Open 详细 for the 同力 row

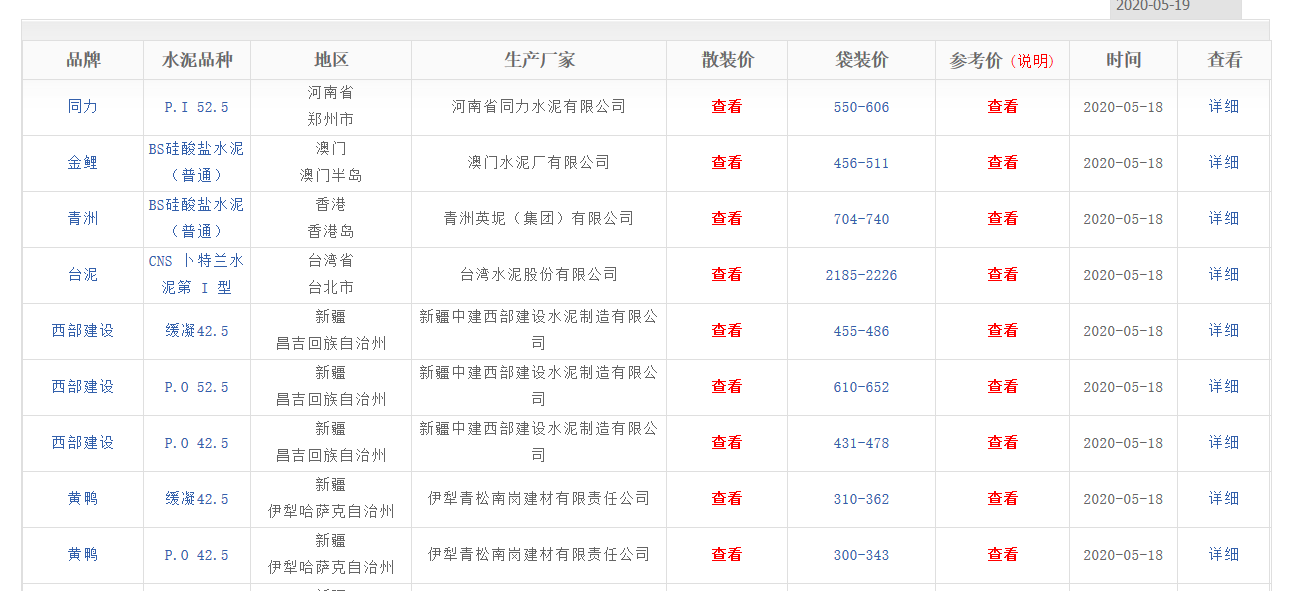[x=1223, y=107]
